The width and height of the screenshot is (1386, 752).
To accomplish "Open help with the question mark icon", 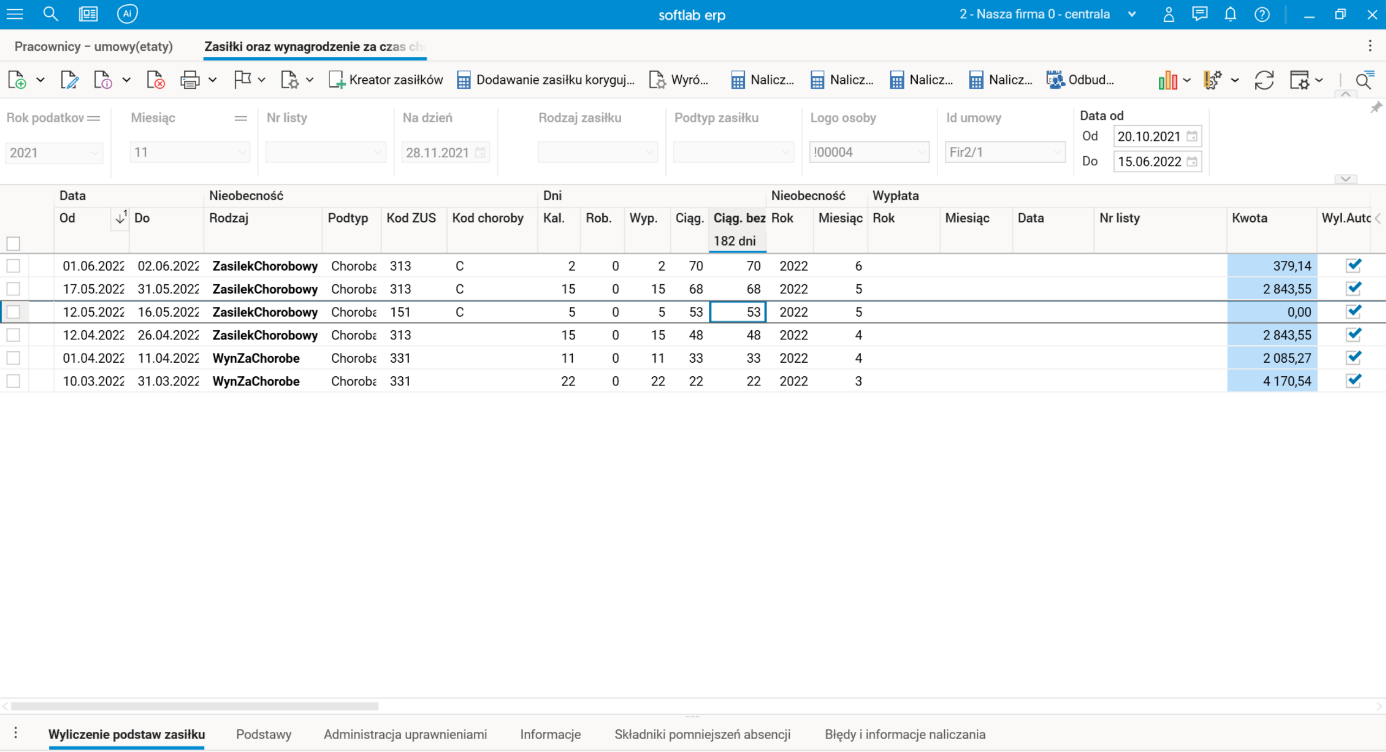I will (x=1262, y=15).
